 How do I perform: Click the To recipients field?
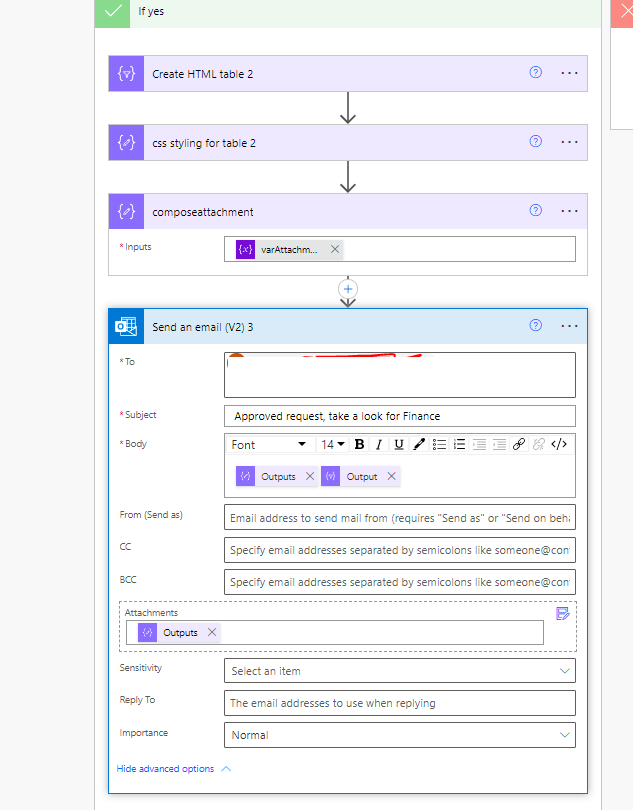point(399,375)
